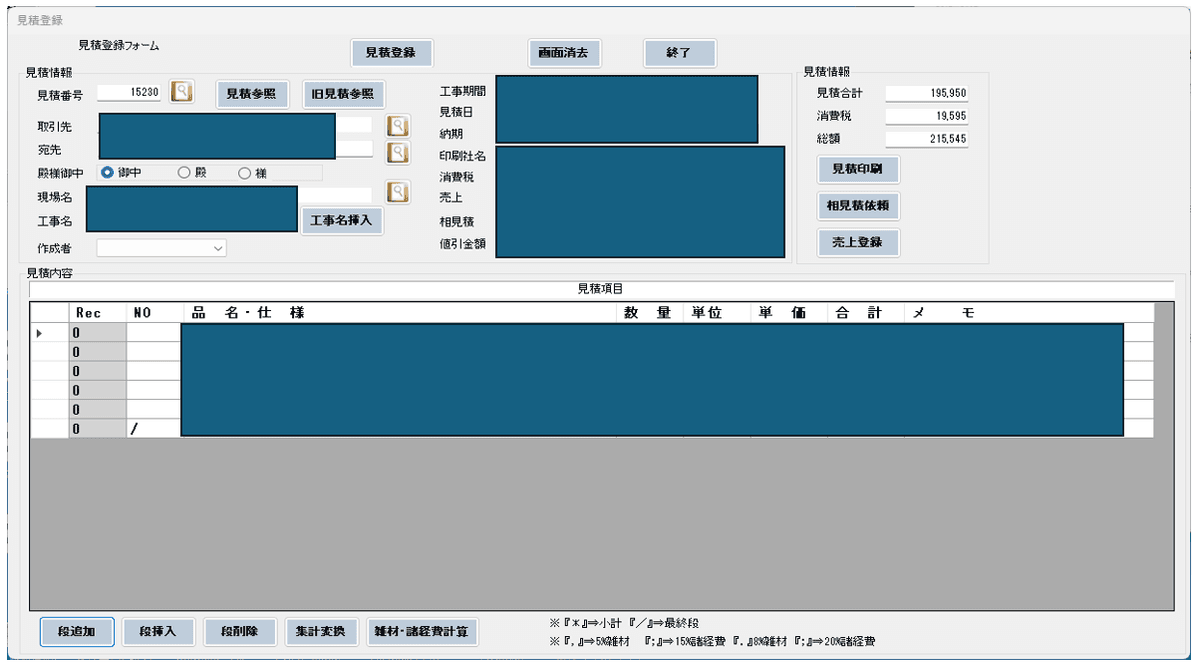The height and width of the screenshot is (671, 1200).
Task: Click the 見積印刷 print button
Action: tap(857, 169)
